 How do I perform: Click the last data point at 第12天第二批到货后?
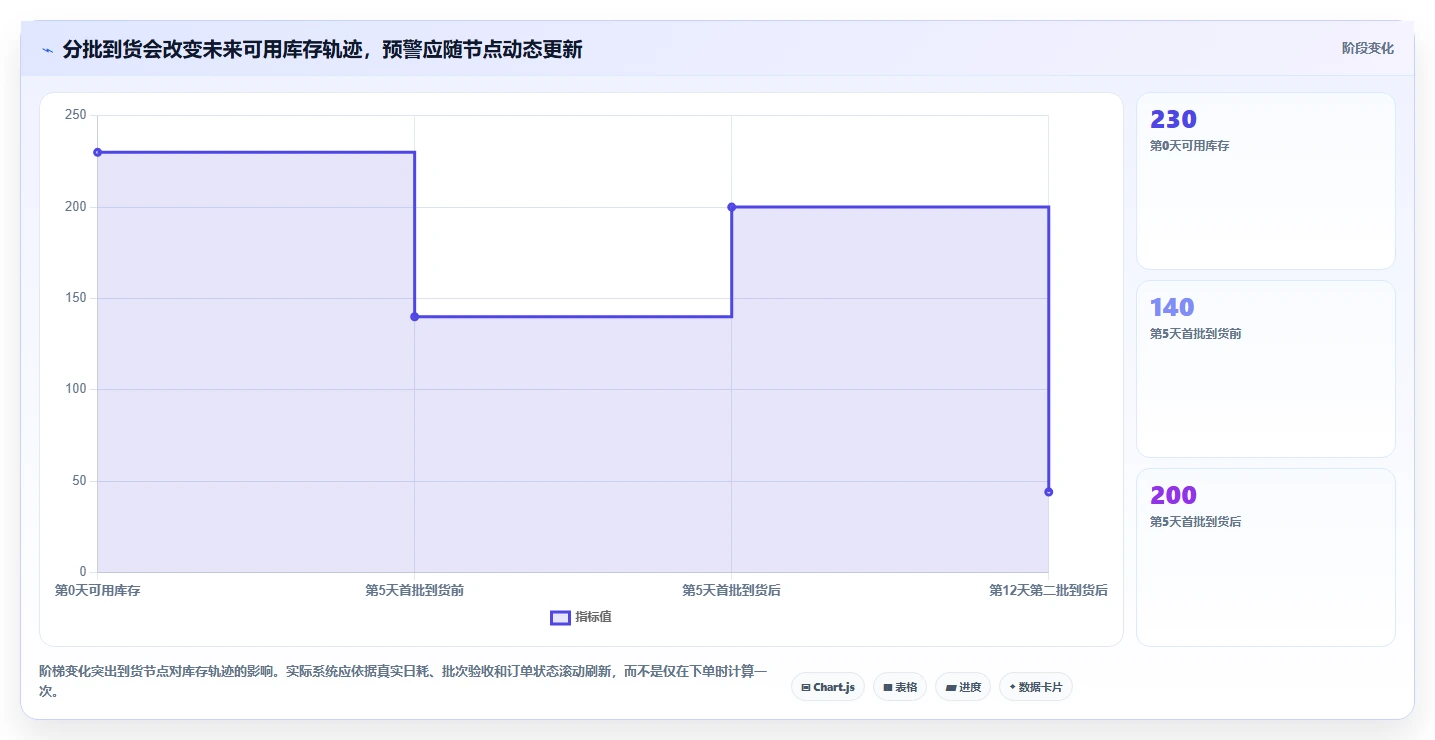point(1048,492)
